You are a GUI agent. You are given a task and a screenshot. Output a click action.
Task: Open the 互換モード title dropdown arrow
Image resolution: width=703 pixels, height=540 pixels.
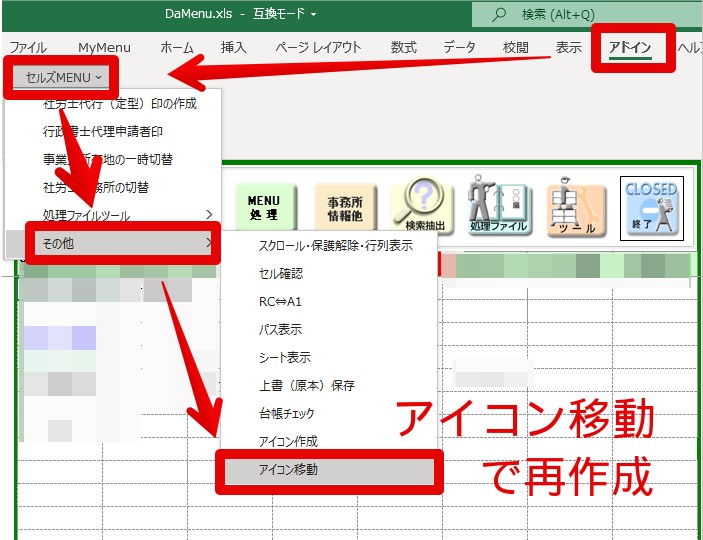coord(313,14)
